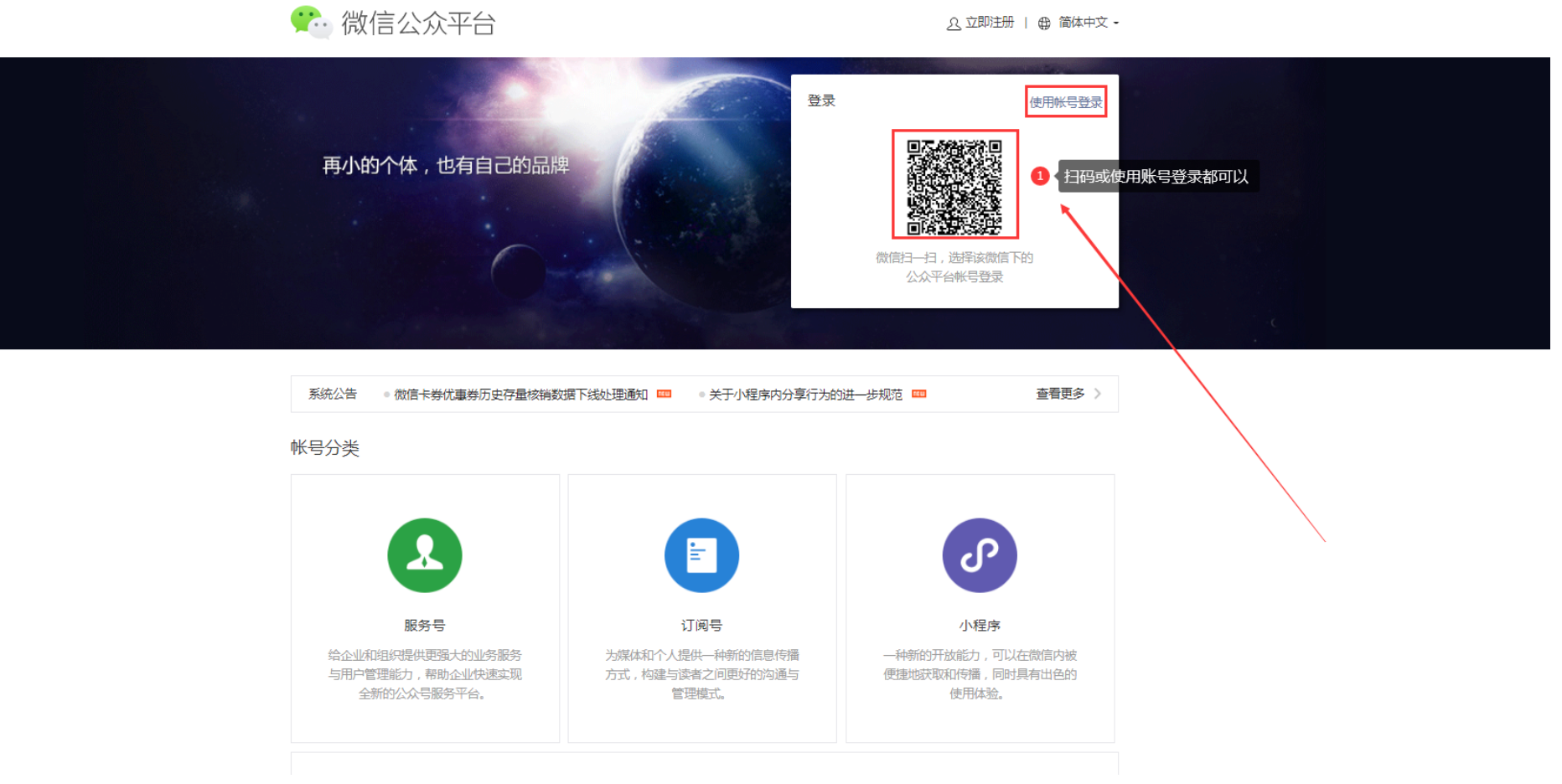The width and height of the screenshot is (1562, 784).
Task: Click the WeChat logo icon in header
Action: click(313, 23)
